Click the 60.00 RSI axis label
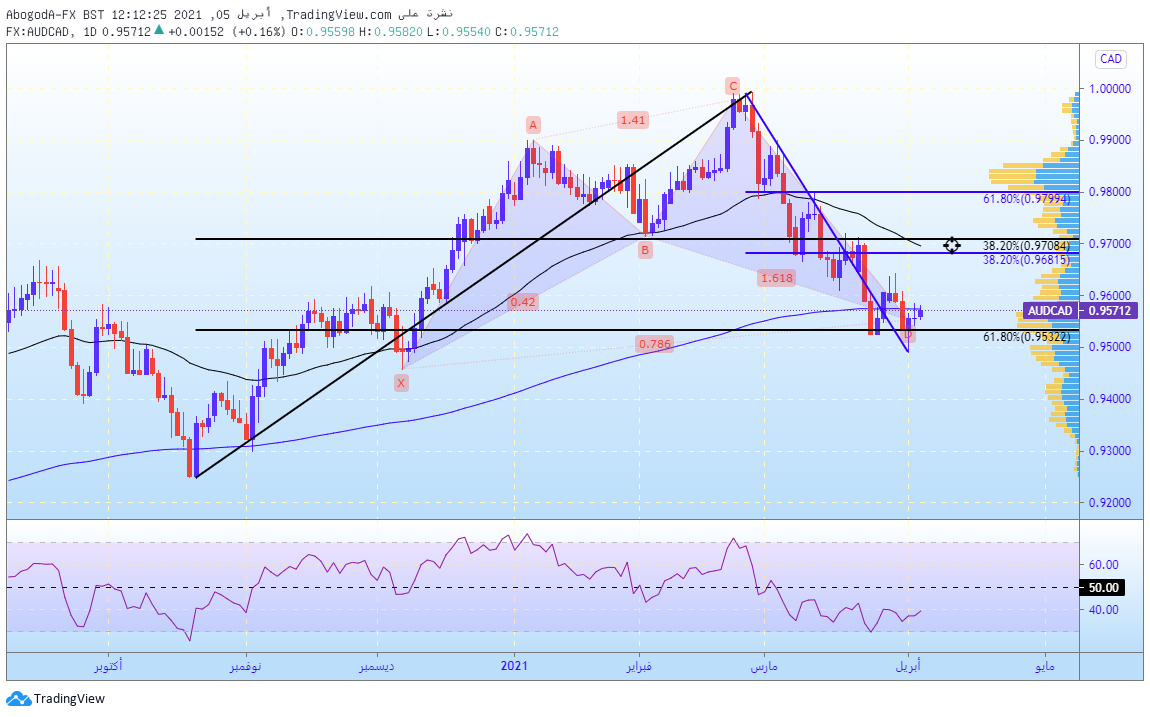The height and width of the screenshot is (717, 1150). (x=1103, y=565)
